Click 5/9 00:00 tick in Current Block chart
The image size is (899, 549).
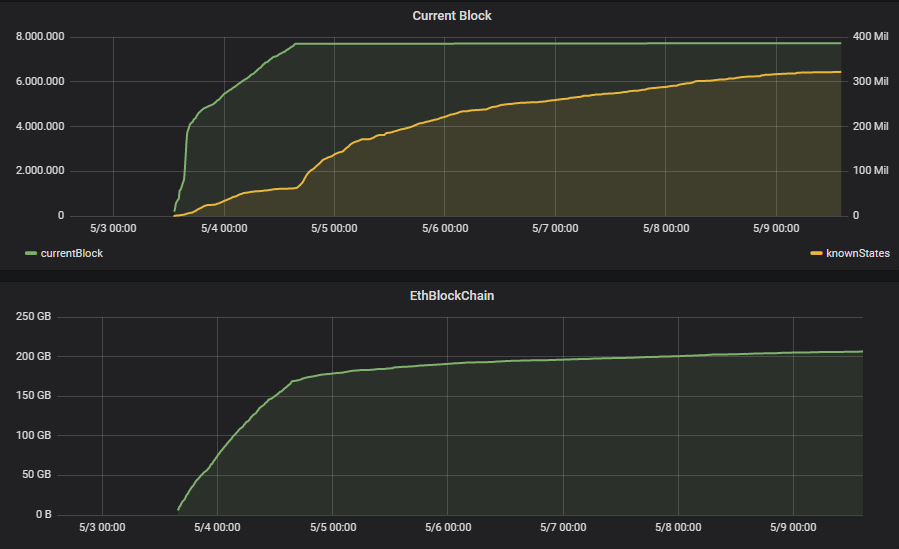[x=776, y=229]
